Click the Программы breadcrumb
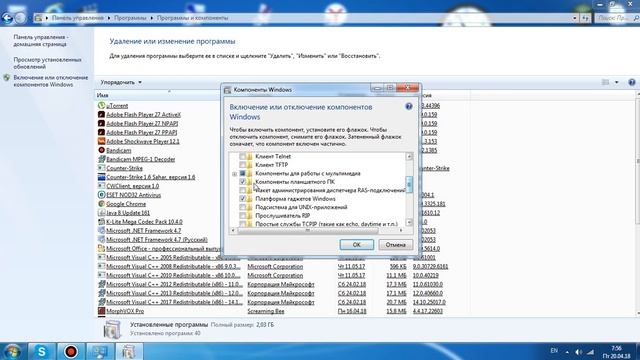 click(x=130, y=18)
